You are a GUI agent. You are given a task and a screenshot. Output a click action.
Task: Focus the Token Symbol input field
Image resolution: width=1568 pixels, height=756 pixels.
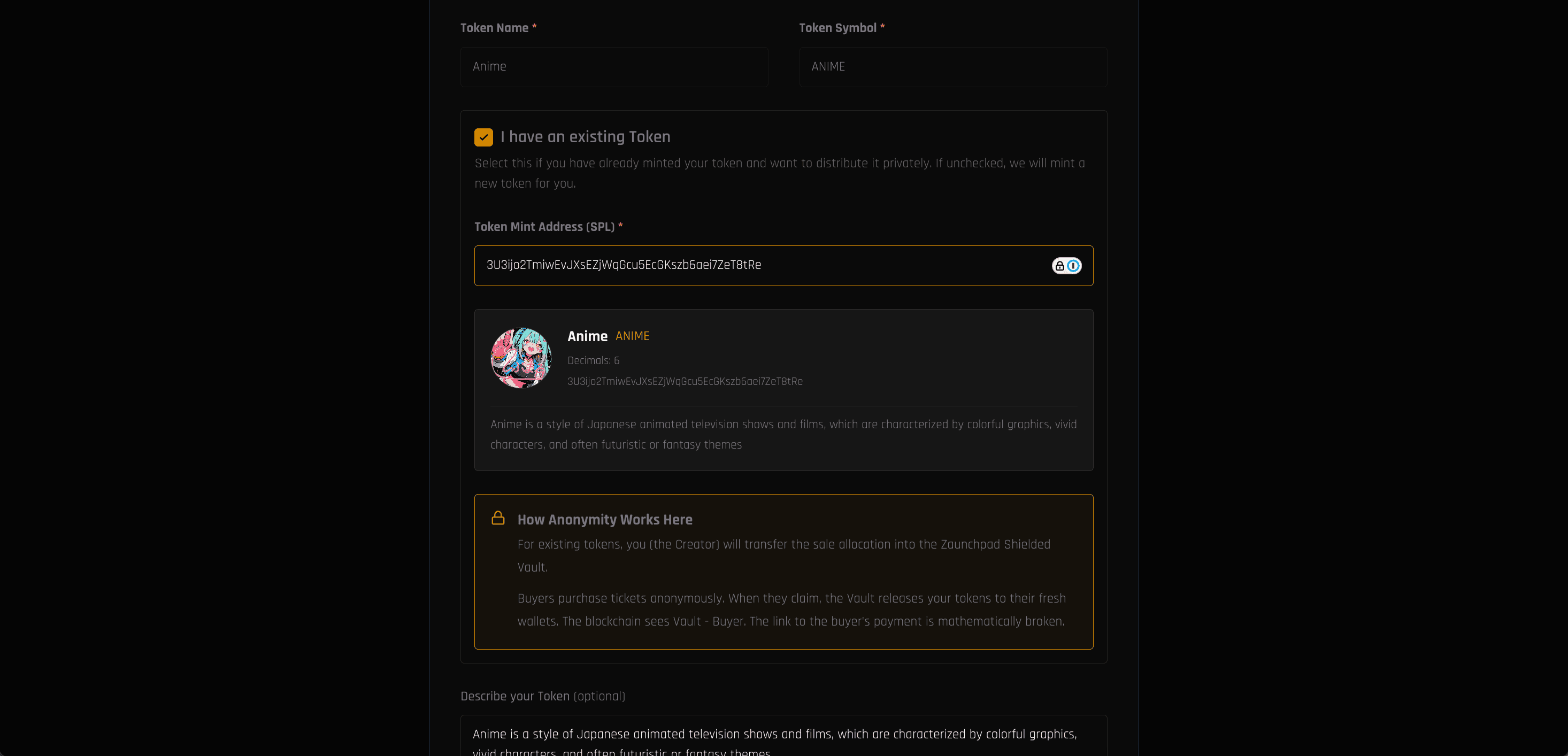pos(952,67)
